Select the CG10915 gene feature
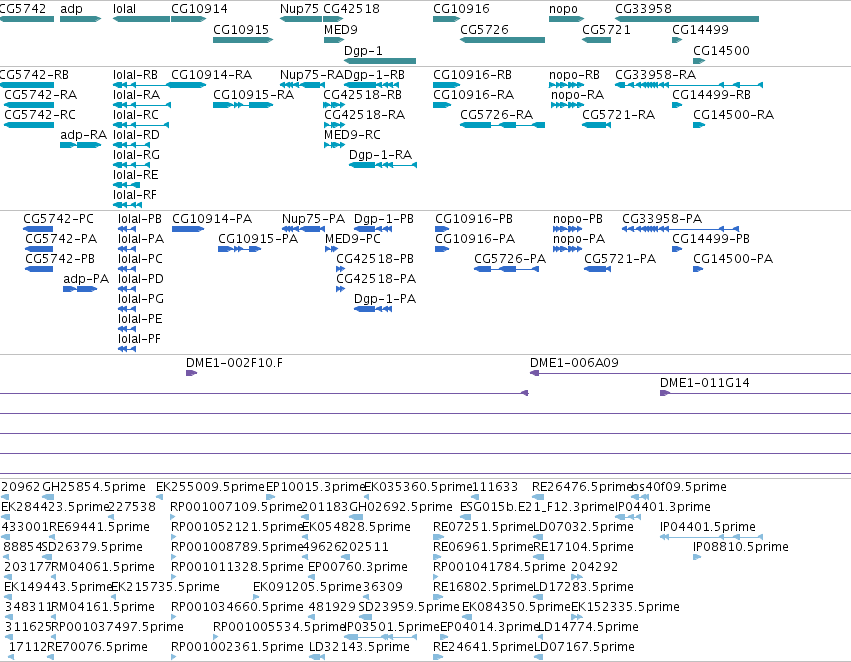The height and width of the screenshot is (662, 851). click(243, 40)
